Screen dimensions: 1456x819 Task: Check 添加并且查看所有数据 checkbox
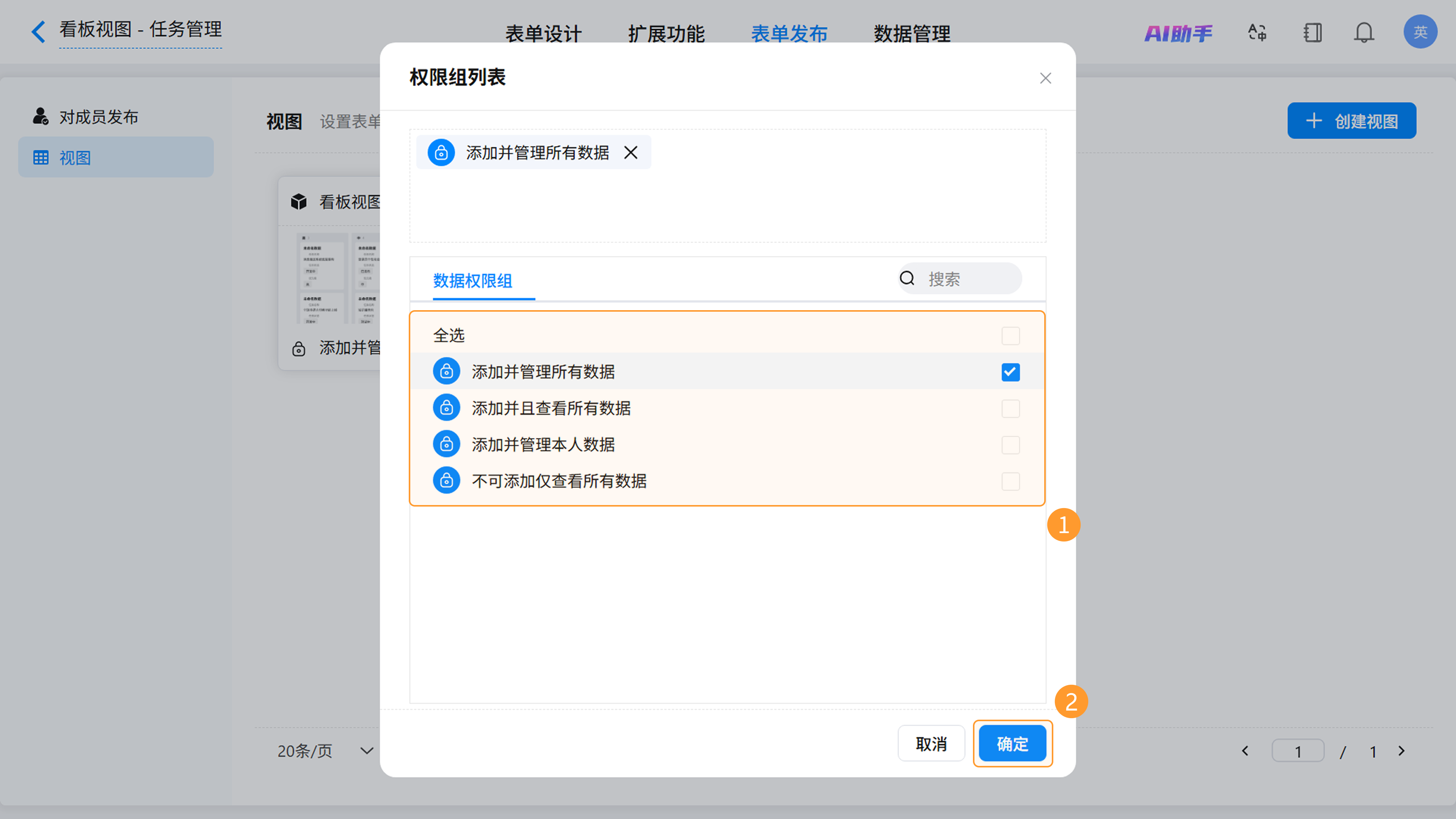[1010, 409]
